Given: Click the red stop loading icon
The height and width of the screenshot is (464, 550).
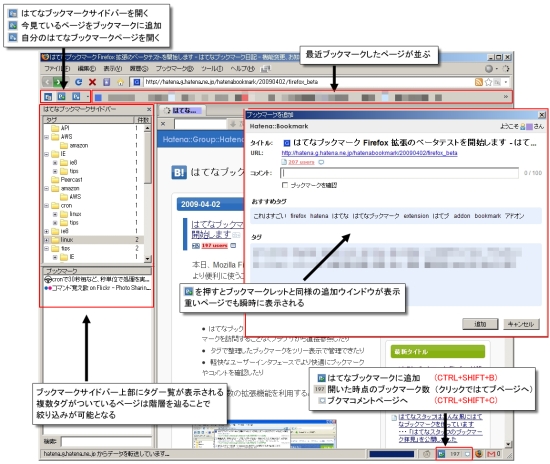Looking at the screenshot, I should pyautogui.click(x=93, y=82).
